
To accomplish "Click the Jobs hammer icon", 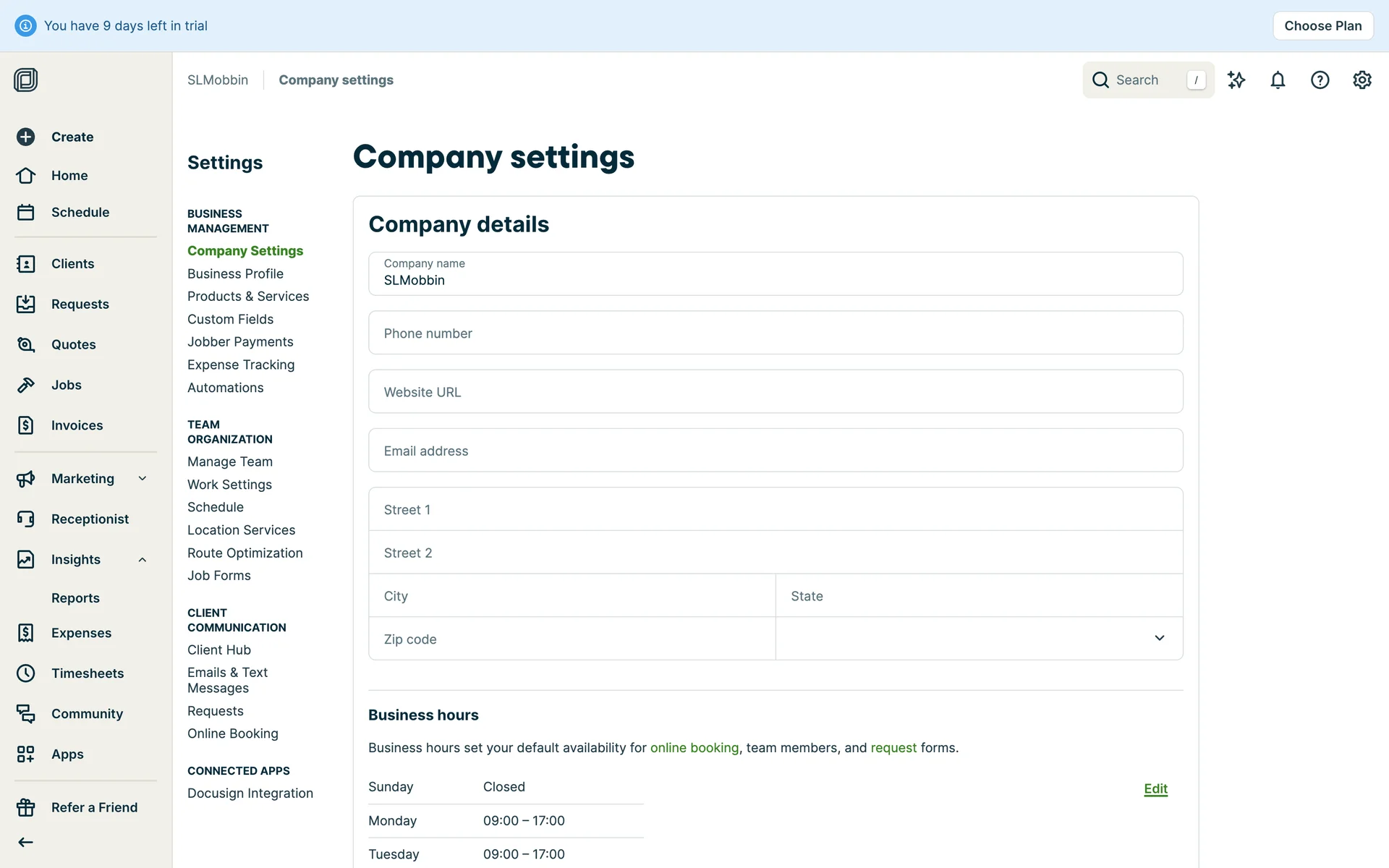I will click(26, 385).
